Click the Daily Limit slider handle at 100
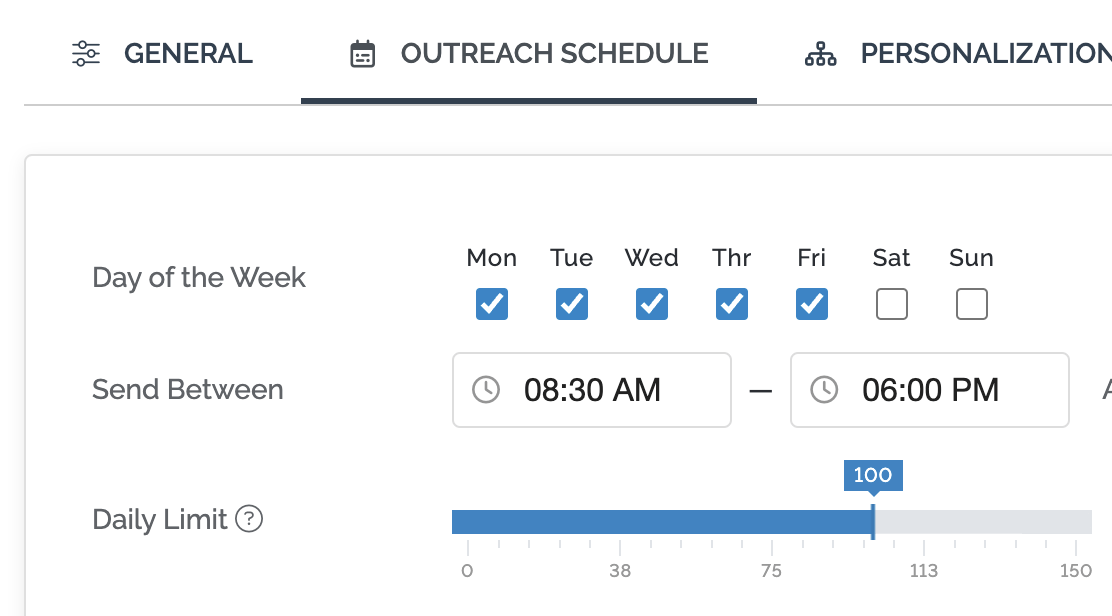Image resolution: width=1112 pixels, height=616 pixels. tap(873, 520)
